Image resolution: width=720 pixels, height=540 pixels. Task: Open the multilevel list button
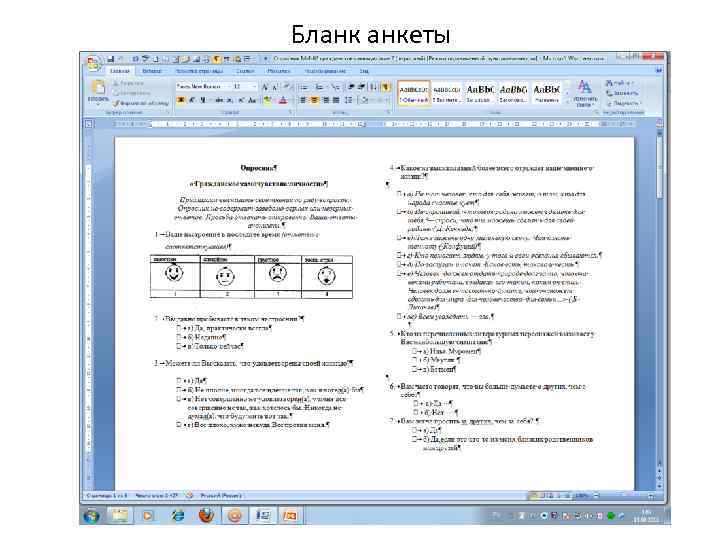pos(335,86)
